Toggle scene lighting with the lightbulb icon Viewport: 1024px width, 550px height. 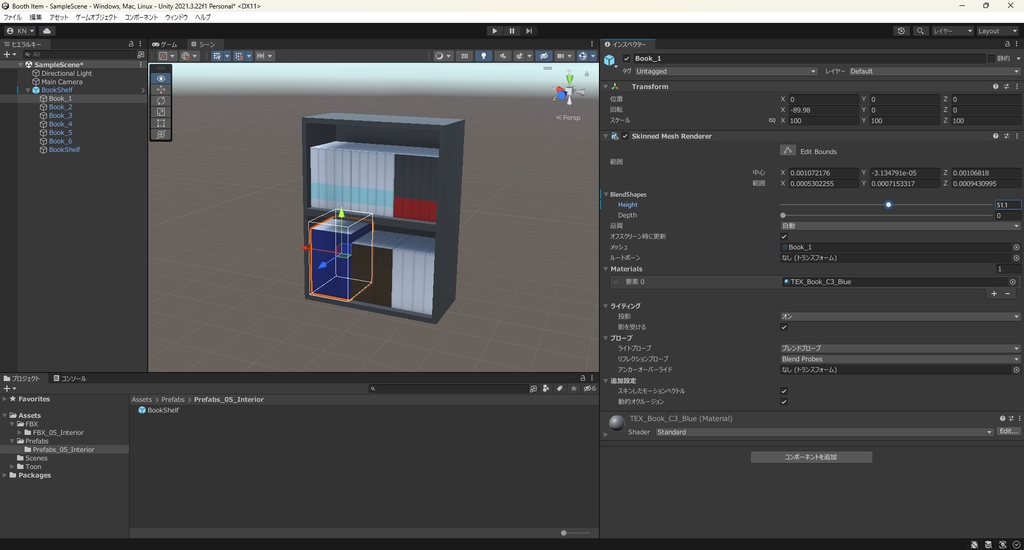tap(485, 56)
